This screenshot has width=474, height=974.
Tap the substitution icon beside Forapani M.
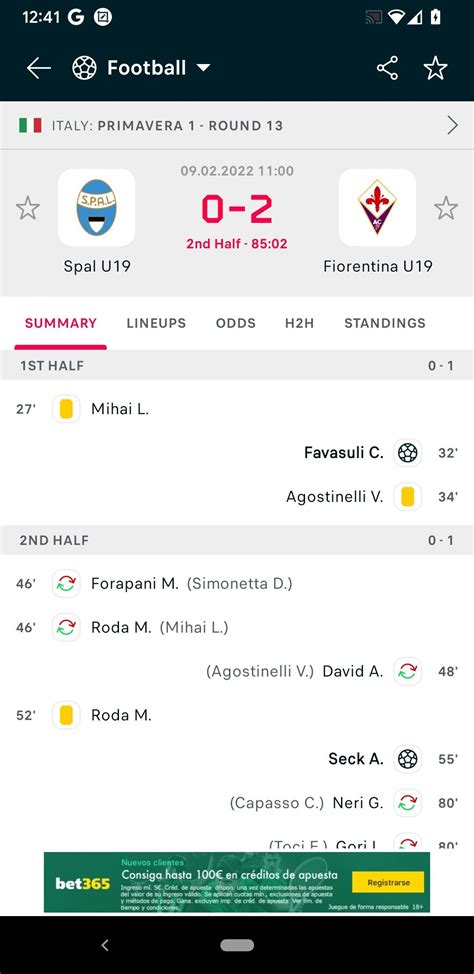click(x=66, y=584)
